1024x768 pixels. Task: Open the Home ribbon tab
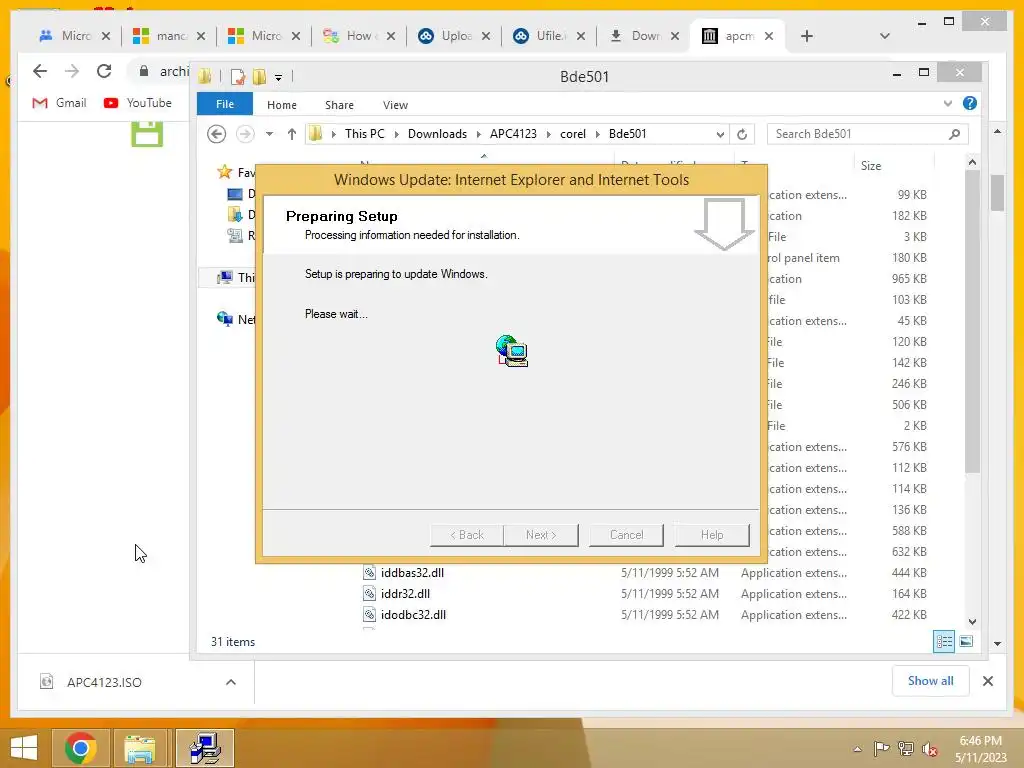coord(281,104)
